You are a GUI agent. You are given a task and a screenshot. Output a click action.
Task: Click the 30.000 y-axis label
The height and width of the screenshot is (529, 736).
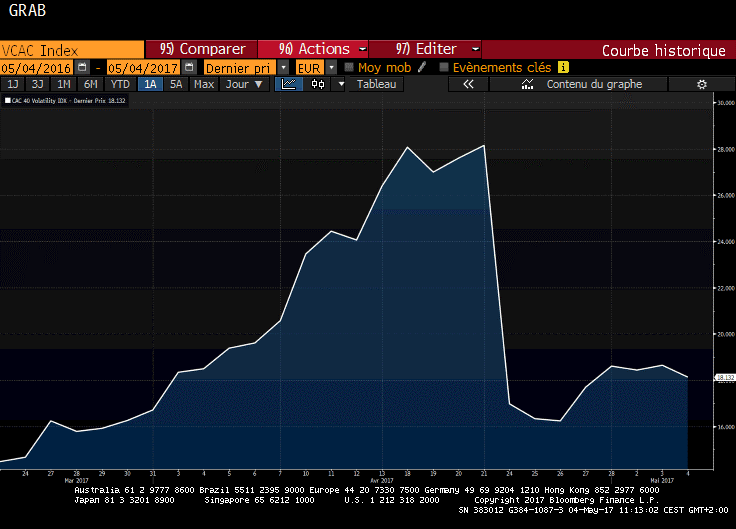726,103
